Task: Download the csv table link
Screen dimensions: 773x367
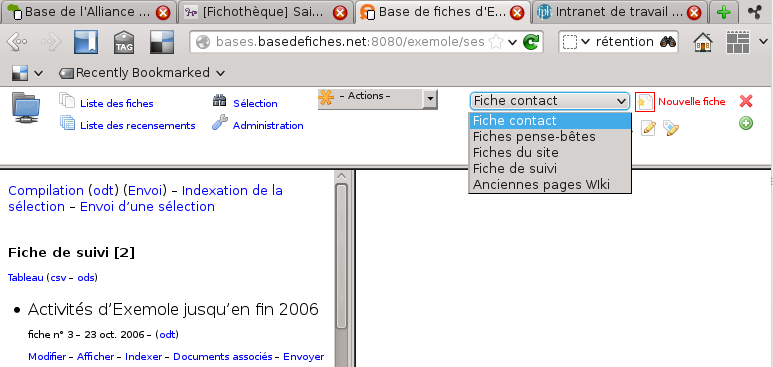Action: pos(59,278)
